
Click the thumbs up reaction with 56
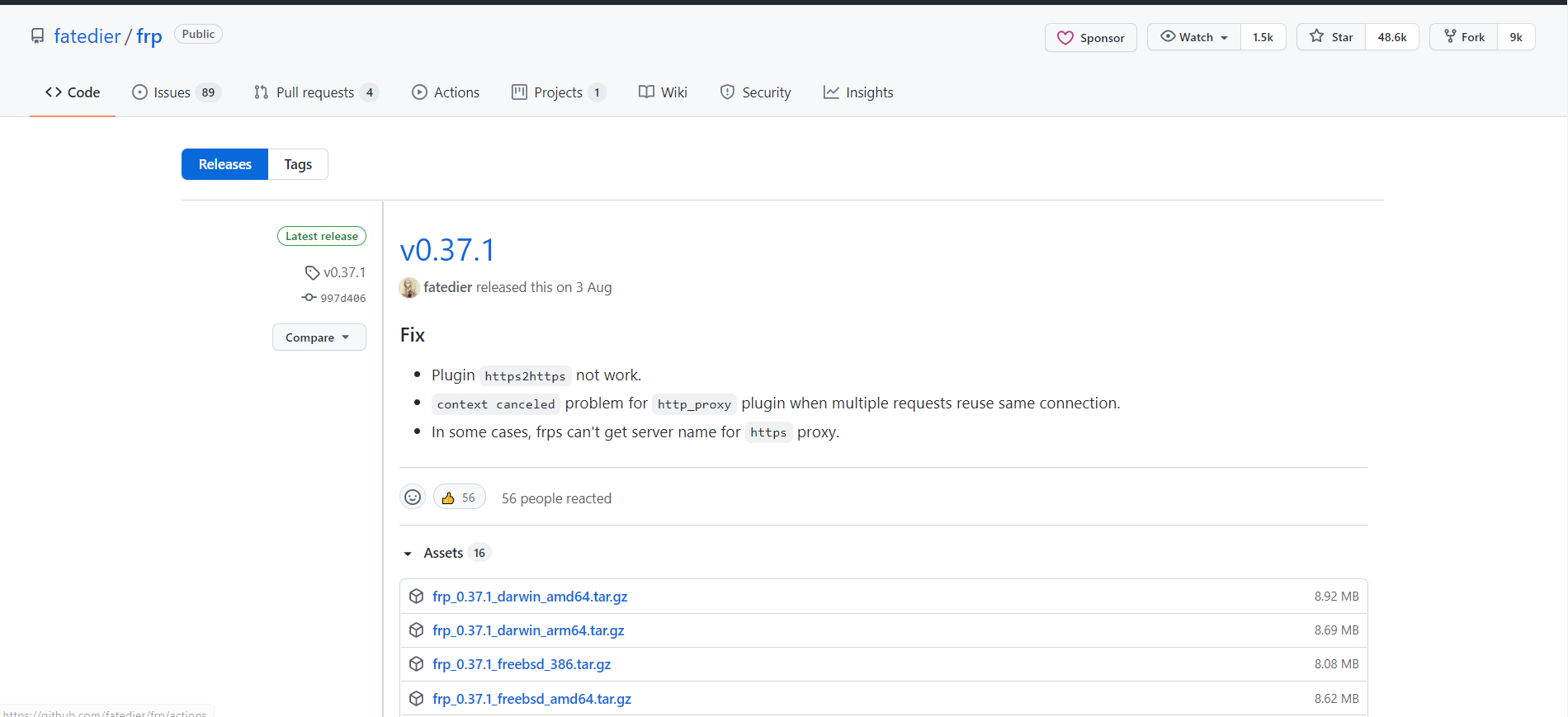(459, 498)
